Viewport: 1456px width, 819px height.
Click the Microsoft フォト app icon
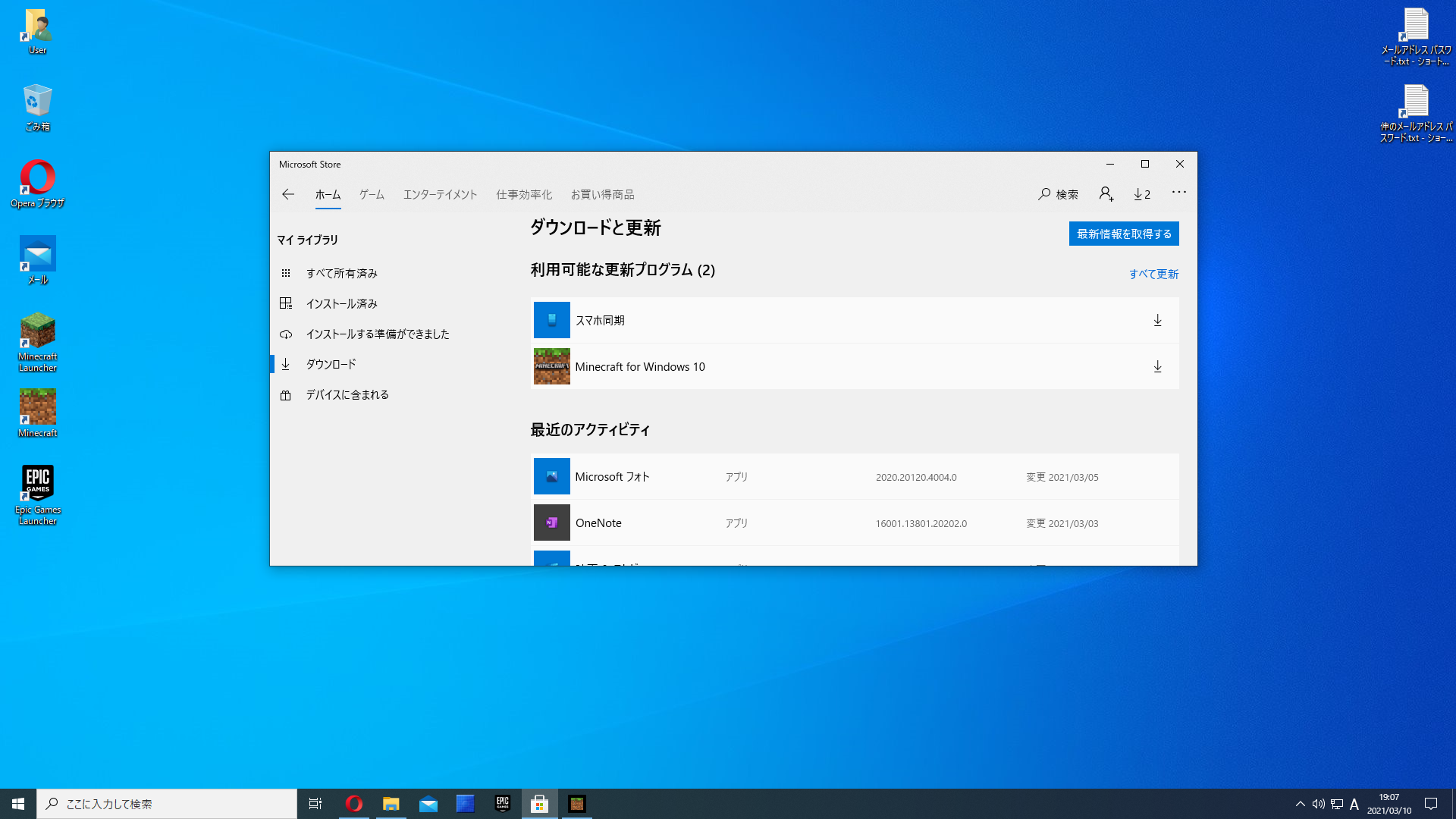coord(551,476)
